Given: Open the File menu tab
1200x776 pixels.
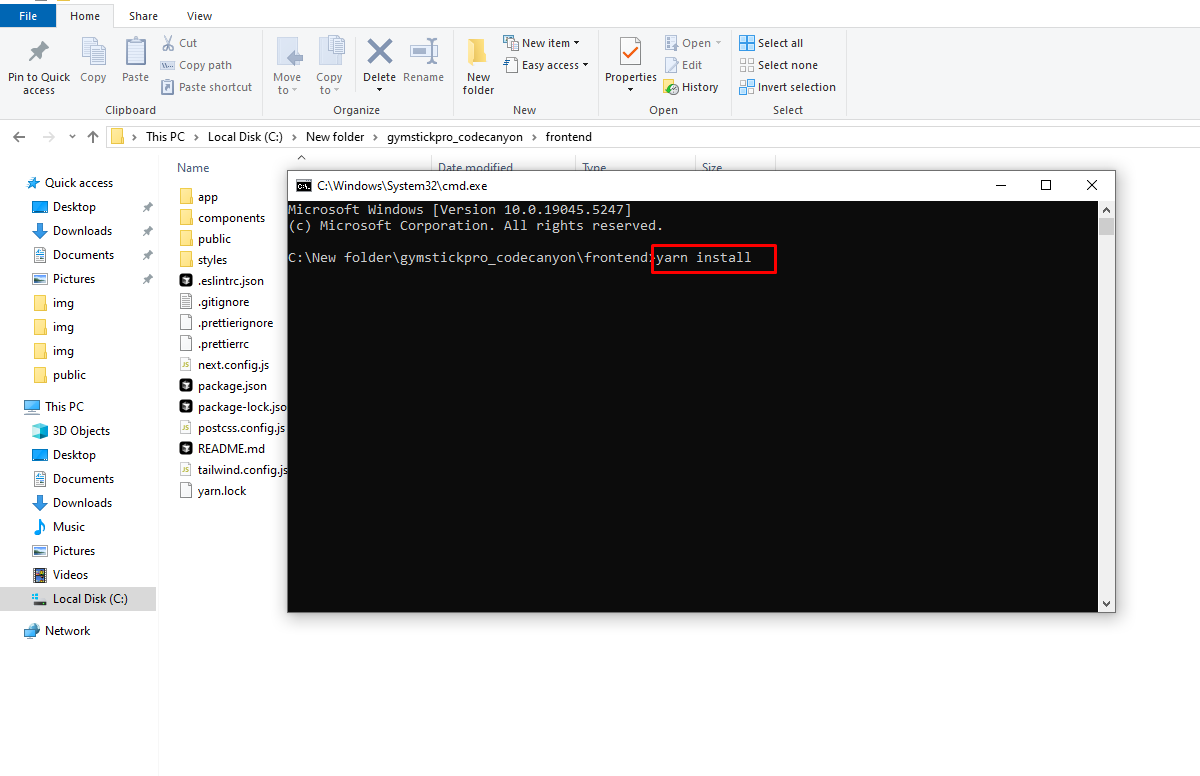Looking at the screenshot, I should pos(28,16).
